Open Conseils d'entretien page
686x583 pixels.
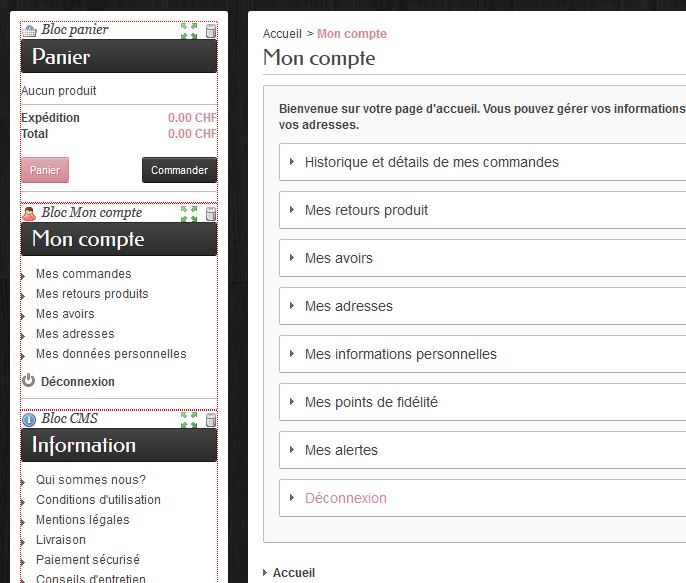click(x=91, y=578)
